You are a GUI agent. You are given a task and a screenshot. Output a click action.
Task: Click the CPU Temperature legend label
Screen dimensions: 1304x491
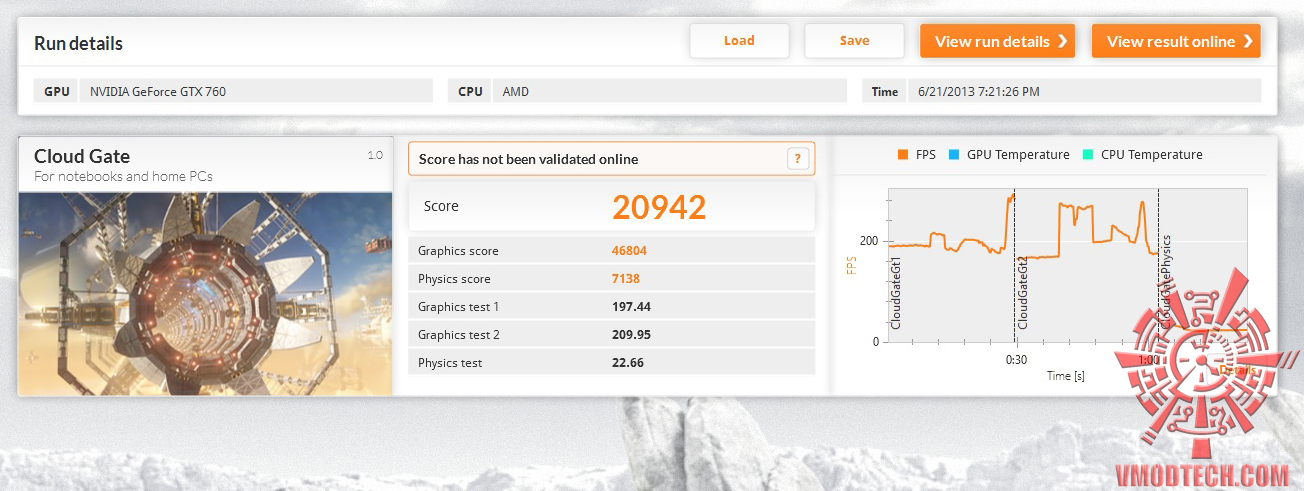coord(1152,155)
